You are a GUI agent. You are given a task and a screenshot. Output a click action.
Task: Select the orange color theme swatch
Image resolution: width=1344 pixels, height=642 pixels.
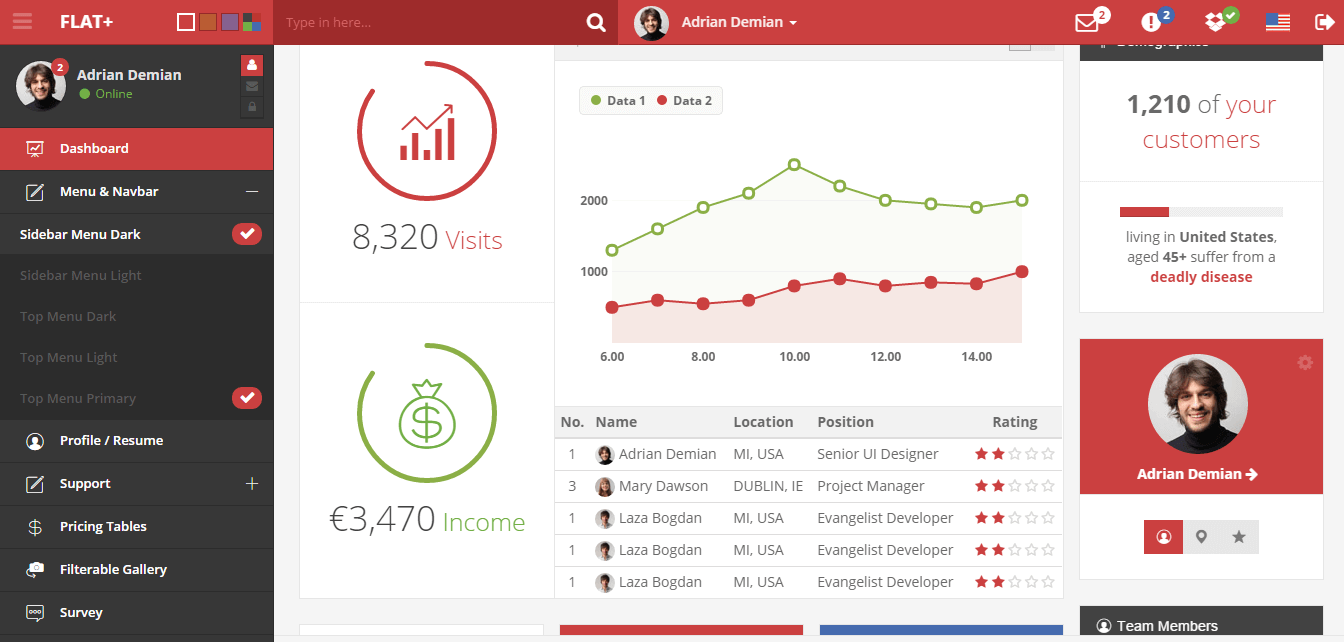(x=208, y=22)
